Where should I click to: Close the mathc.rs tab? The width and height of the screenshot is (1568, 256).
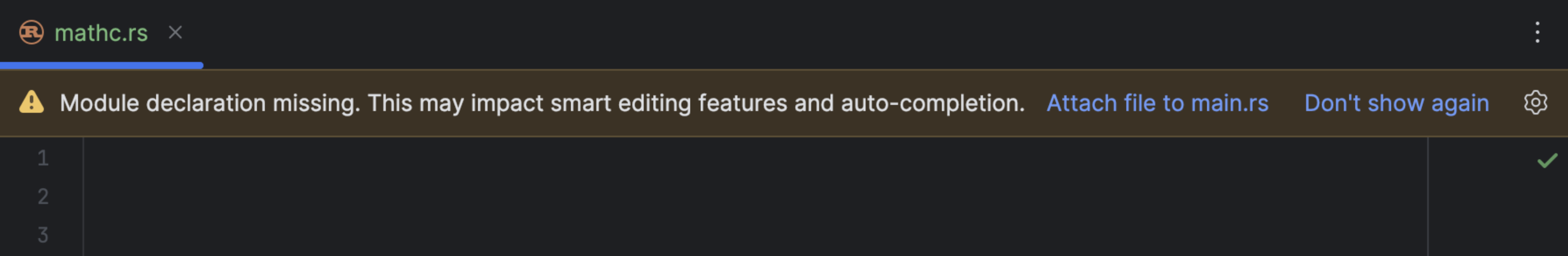click(175, 32)
